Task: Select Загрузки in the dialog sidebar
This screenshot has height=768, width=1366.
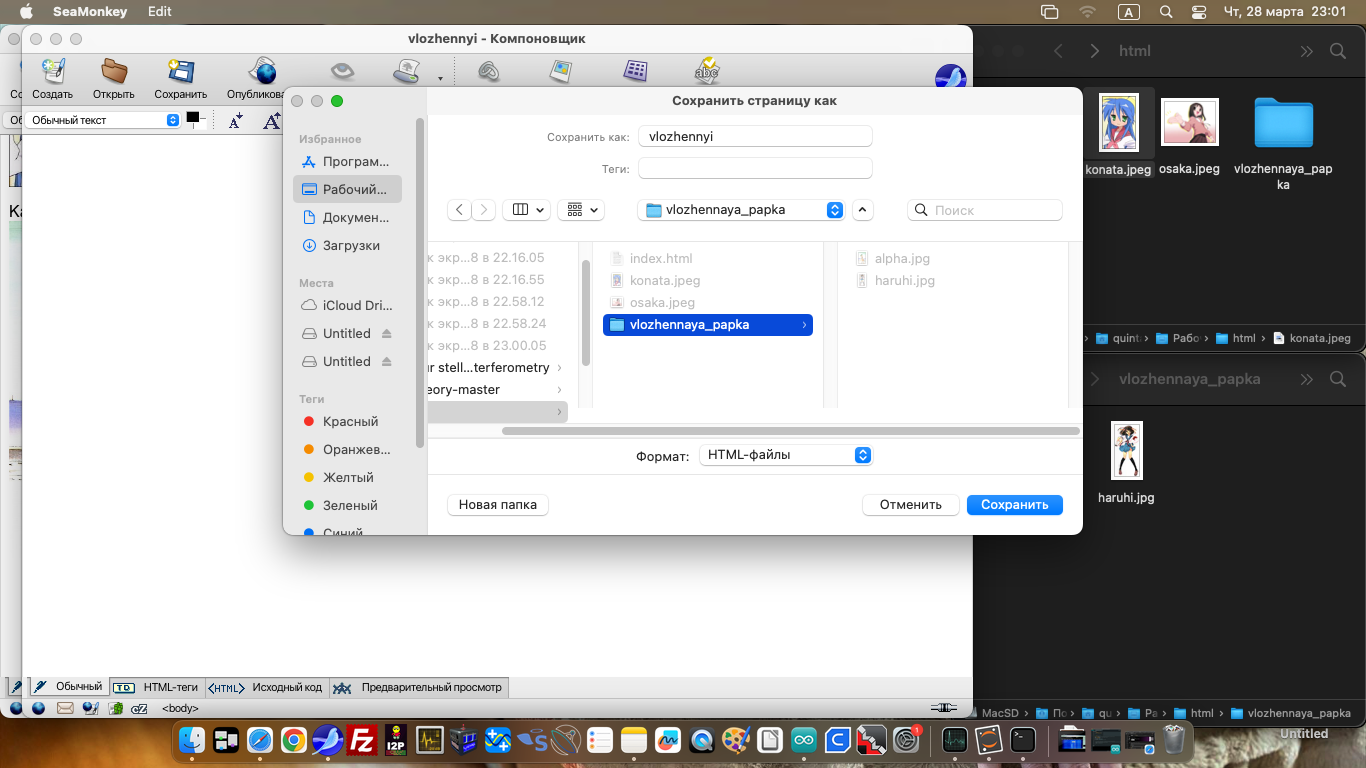Action: click(x=350, y=245)
